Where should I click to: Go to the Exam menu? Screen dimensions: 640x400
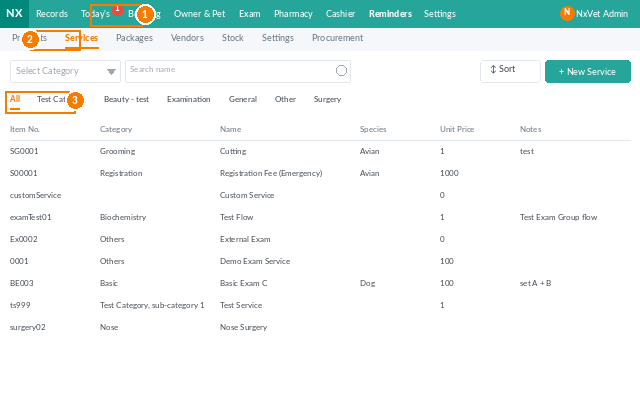point(249,14)
